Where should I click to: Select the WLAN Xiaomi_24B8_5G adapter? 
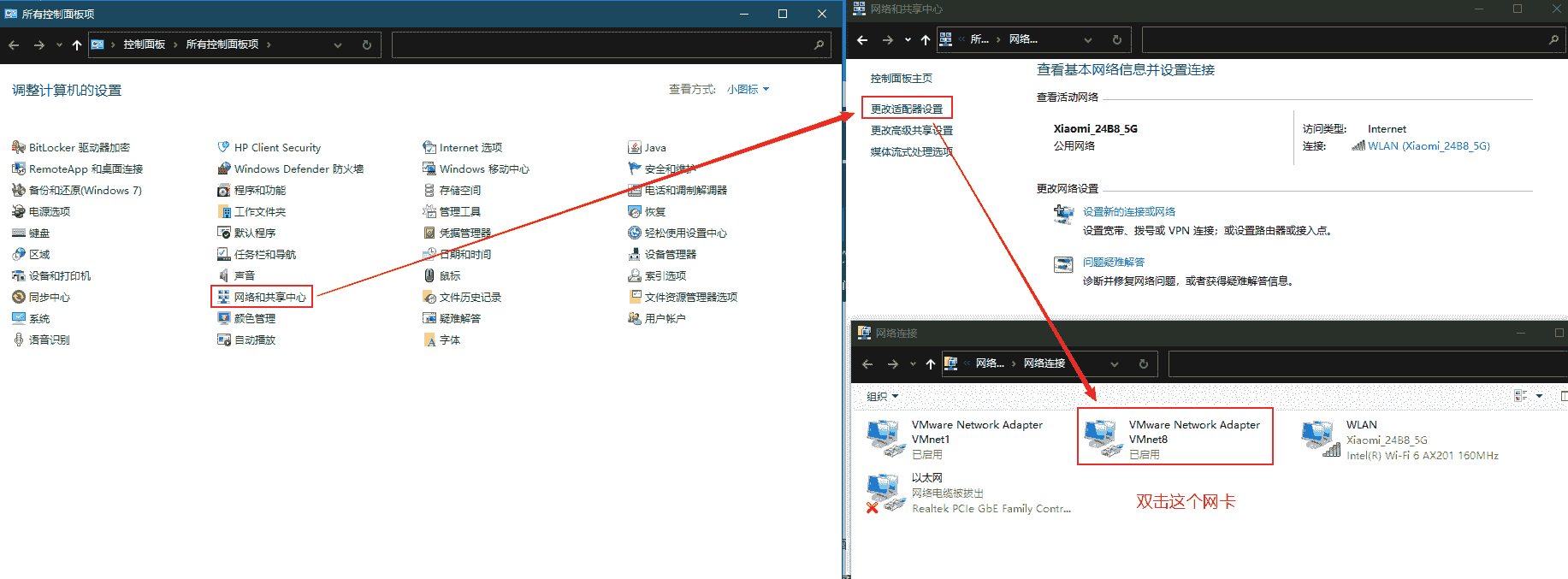pyautogui.click(x=1318, y=438)
